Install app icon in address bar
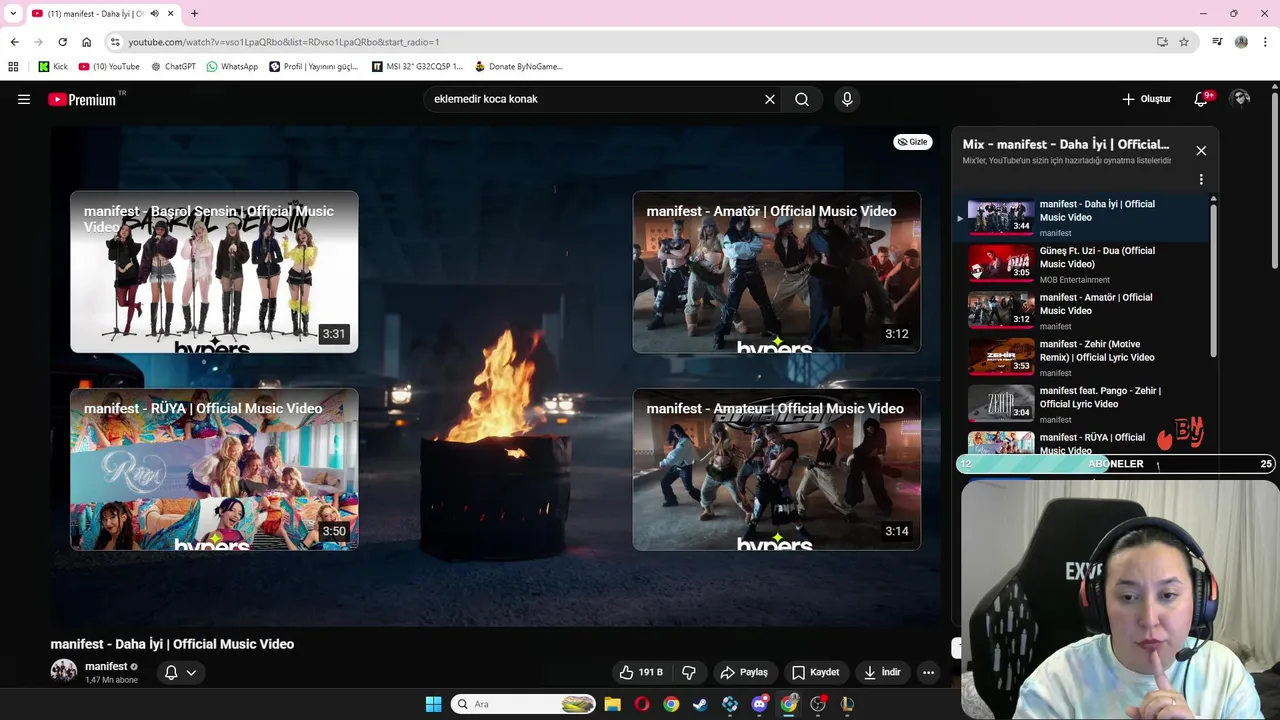This screenshot has width=1280, height=720. pyautogui.click(x=1162, y=42)
